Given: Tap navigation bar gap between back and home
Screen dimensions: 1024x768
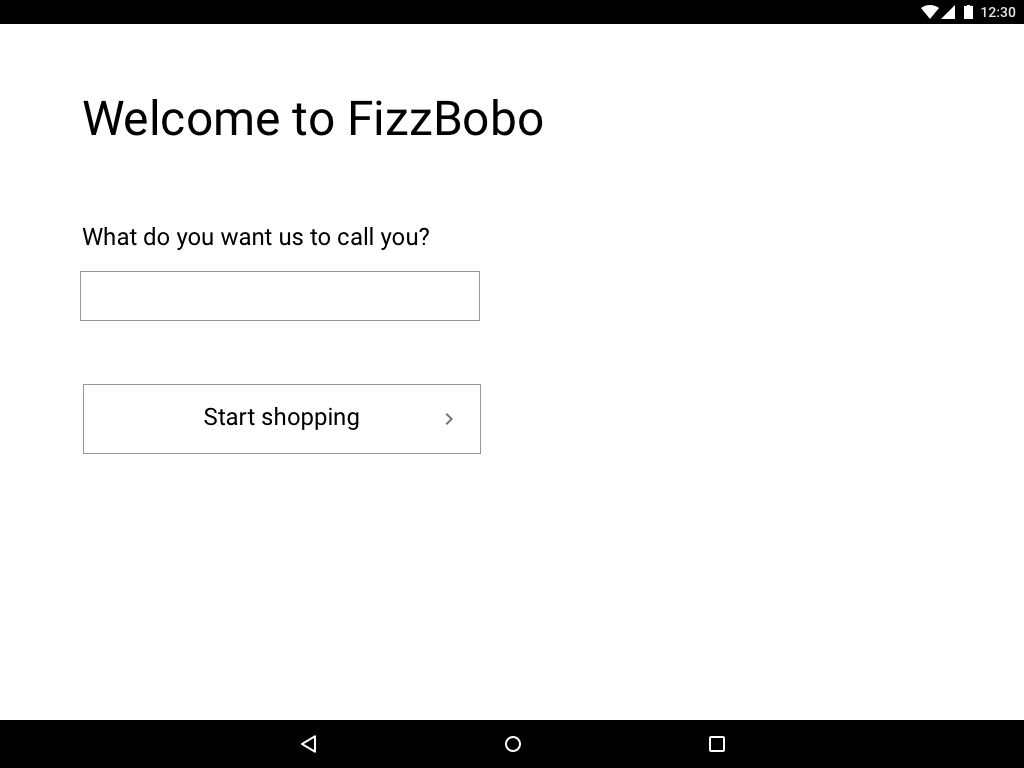Looking at the screenshot, I should (411, 744).
